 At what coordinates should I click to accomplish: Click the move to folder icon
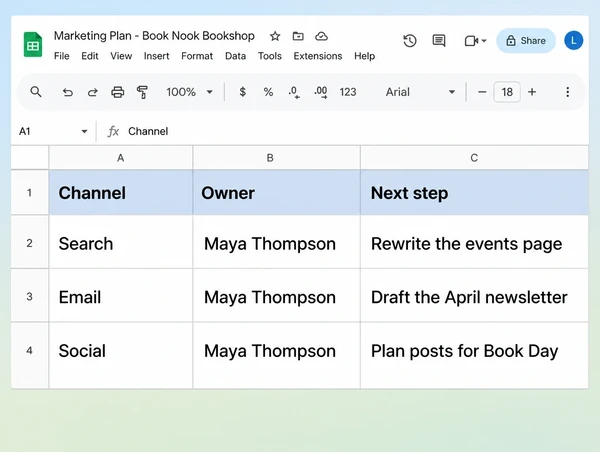(298, 36)
